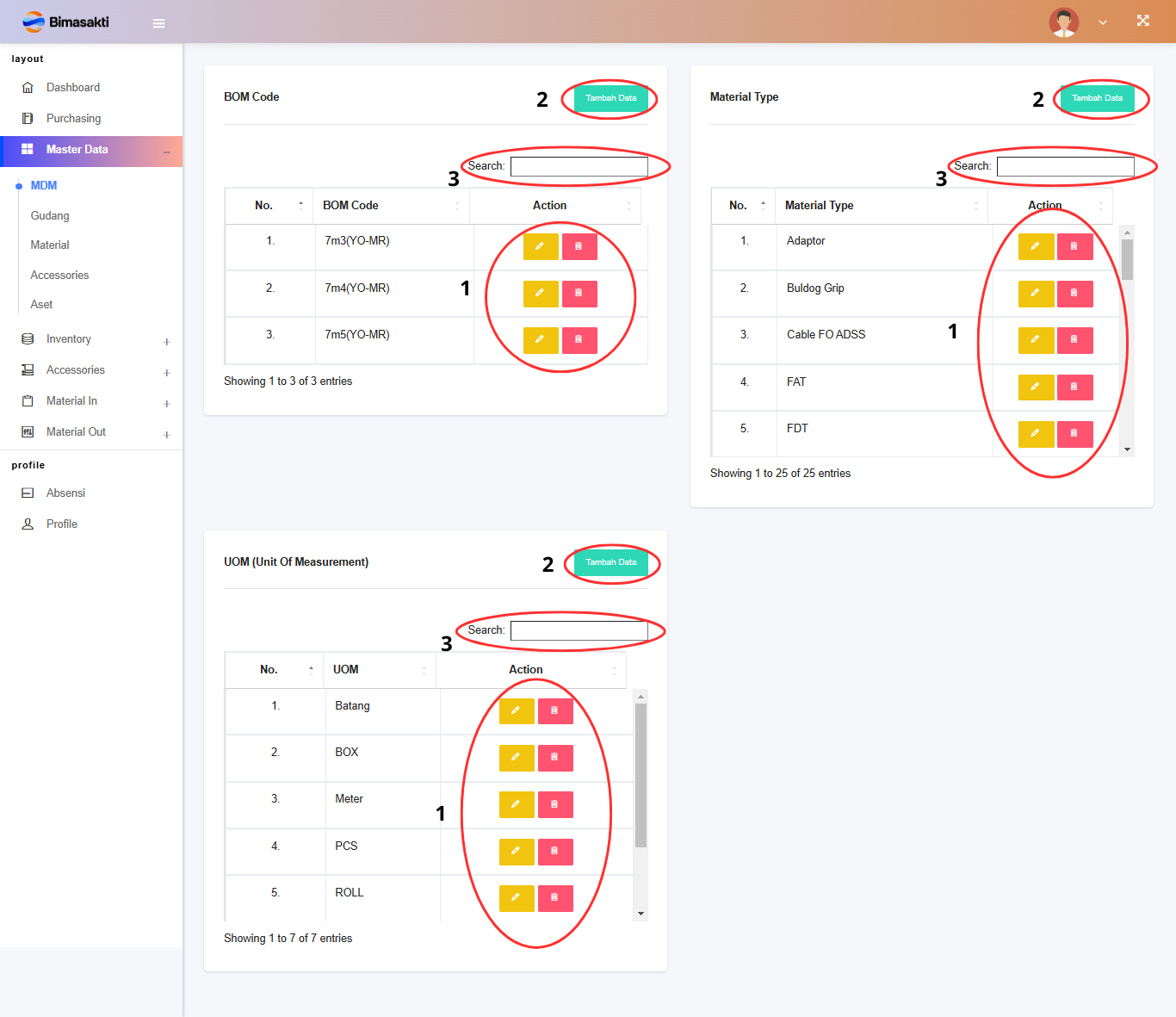1176x1017 pixels.
Task: Click the fullscreen expand icon in header
Action: (1142, 22)
